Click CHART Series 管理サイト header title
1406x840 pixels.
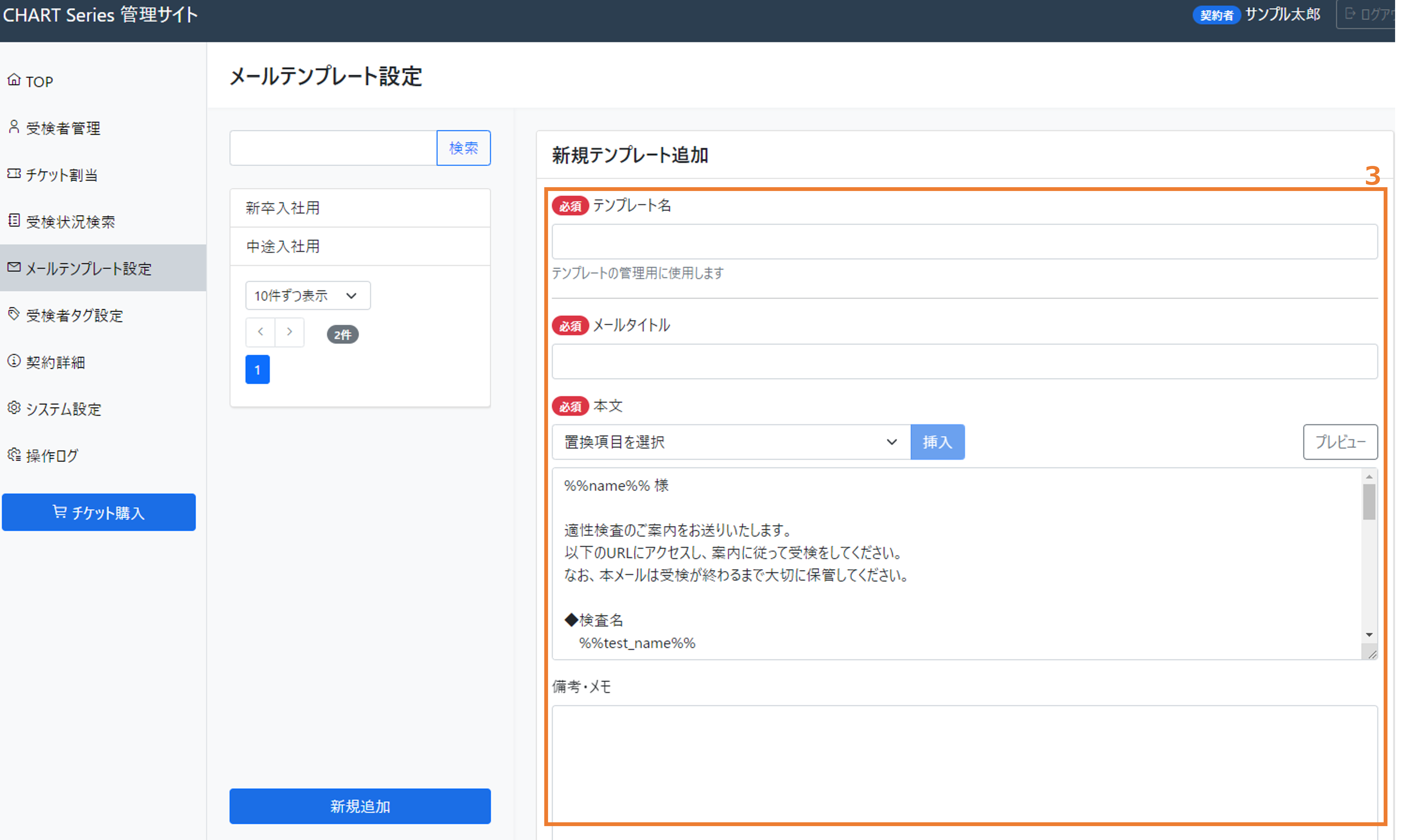pos(100,15)
